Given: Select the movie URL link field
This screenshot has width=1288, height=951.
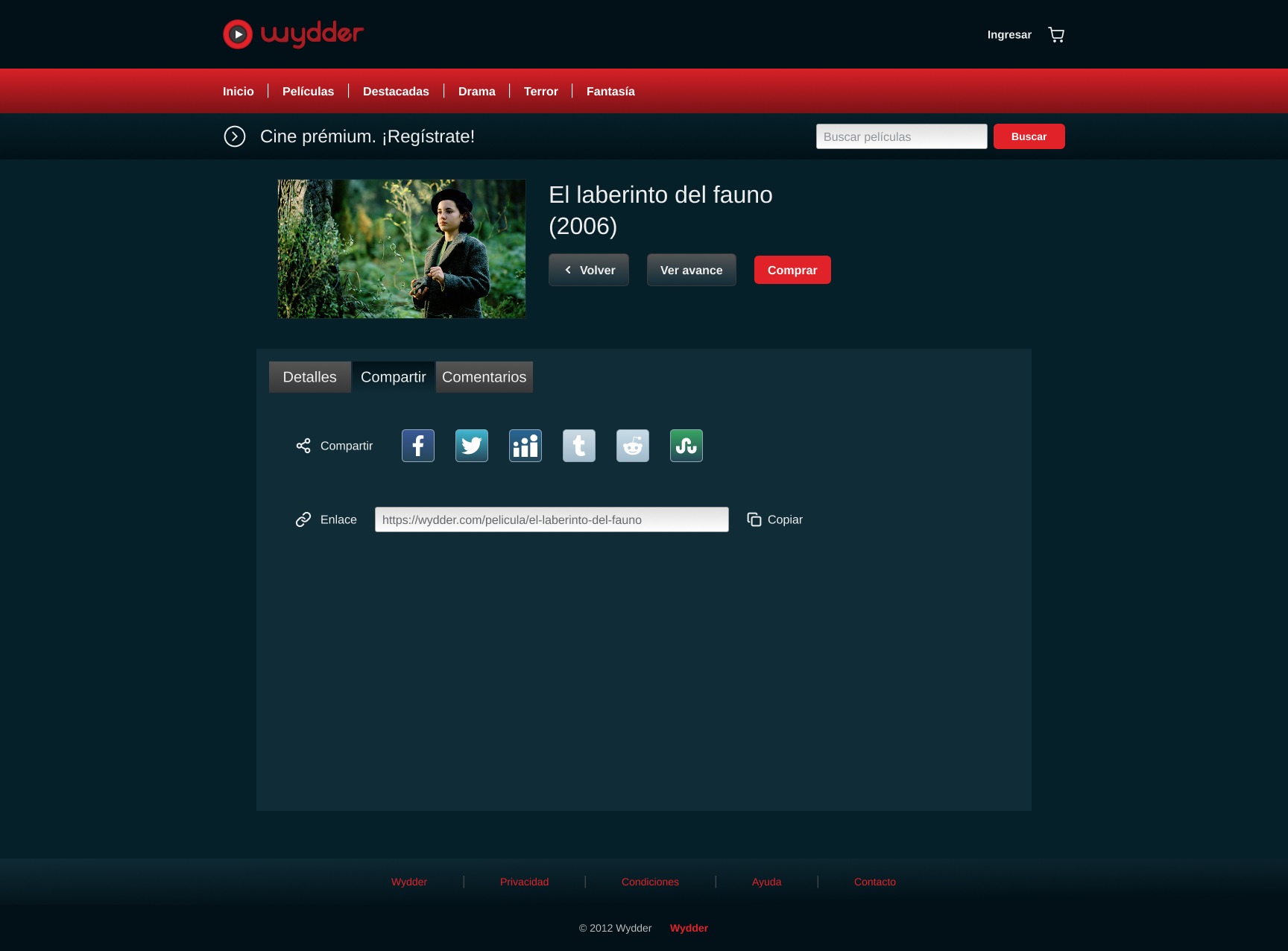Looking at the screenshot, I should click(x=552, y=519).
